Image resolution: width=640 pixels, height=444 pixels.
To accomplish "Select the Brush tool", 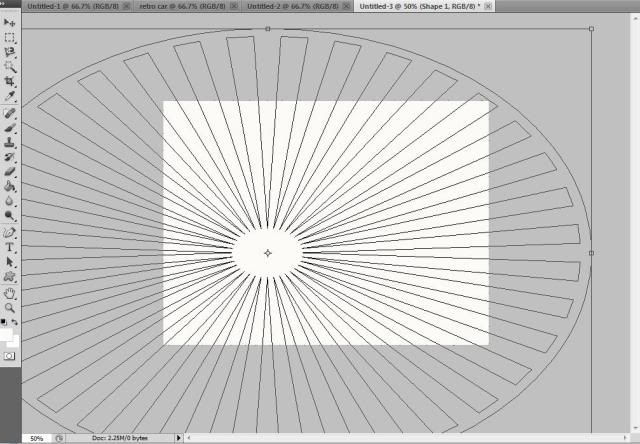I will click(x=9, y=128).
